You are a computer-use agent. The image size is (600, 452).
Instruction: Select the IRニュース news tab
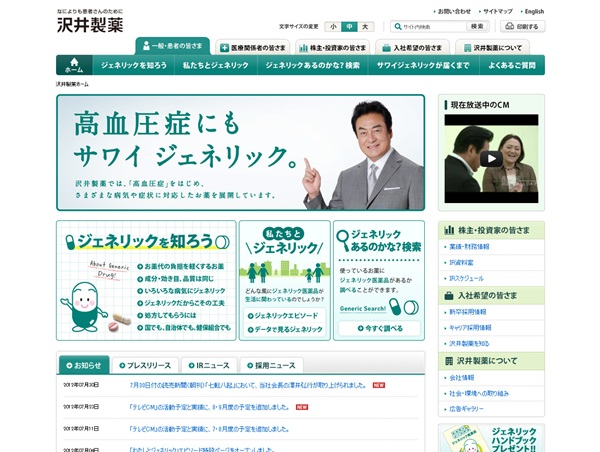pos(209,366)
